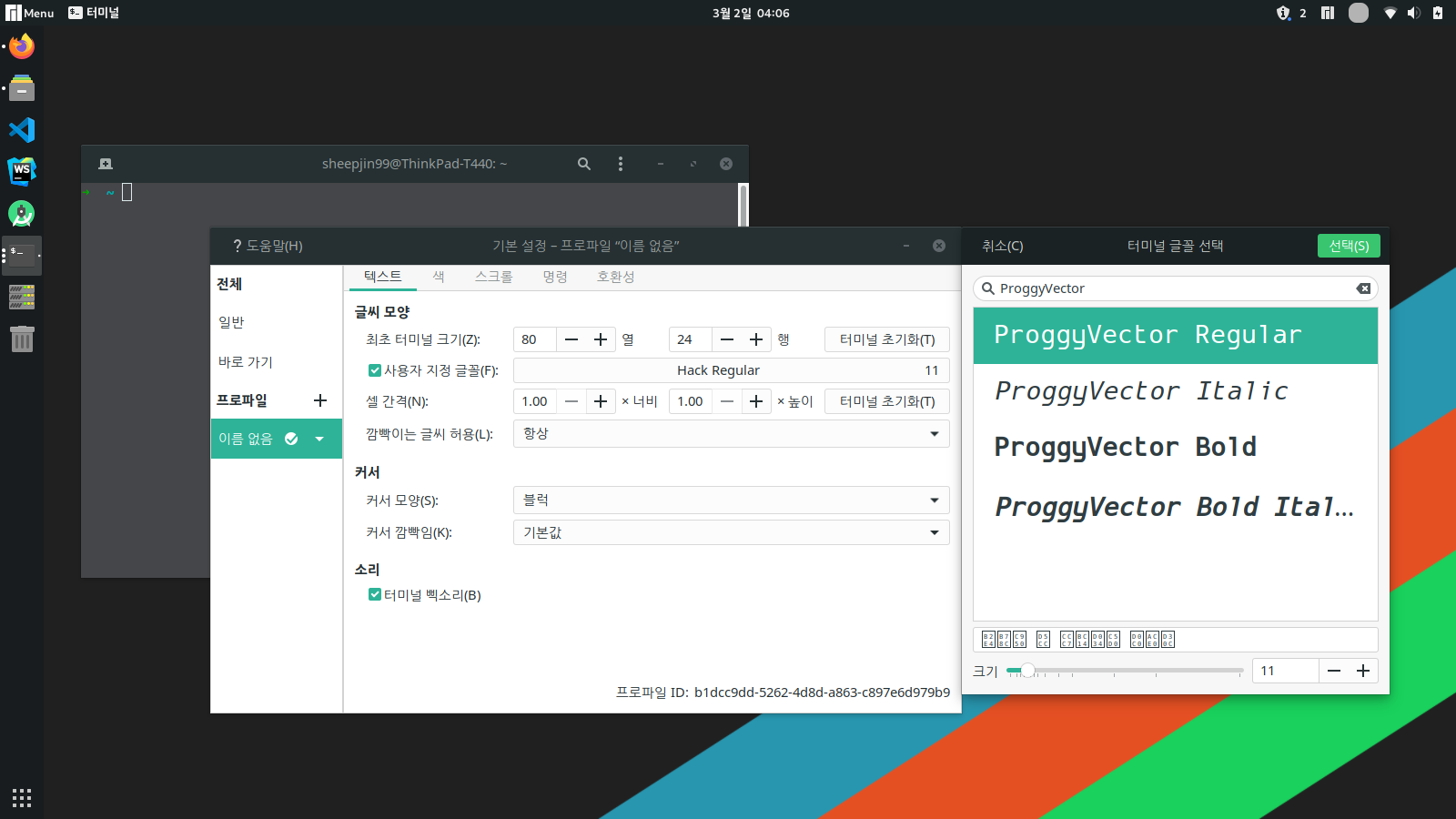1456x819 pixels.
Task: Click the Cancel button in font chooser
Action: tap(1003, 246)
